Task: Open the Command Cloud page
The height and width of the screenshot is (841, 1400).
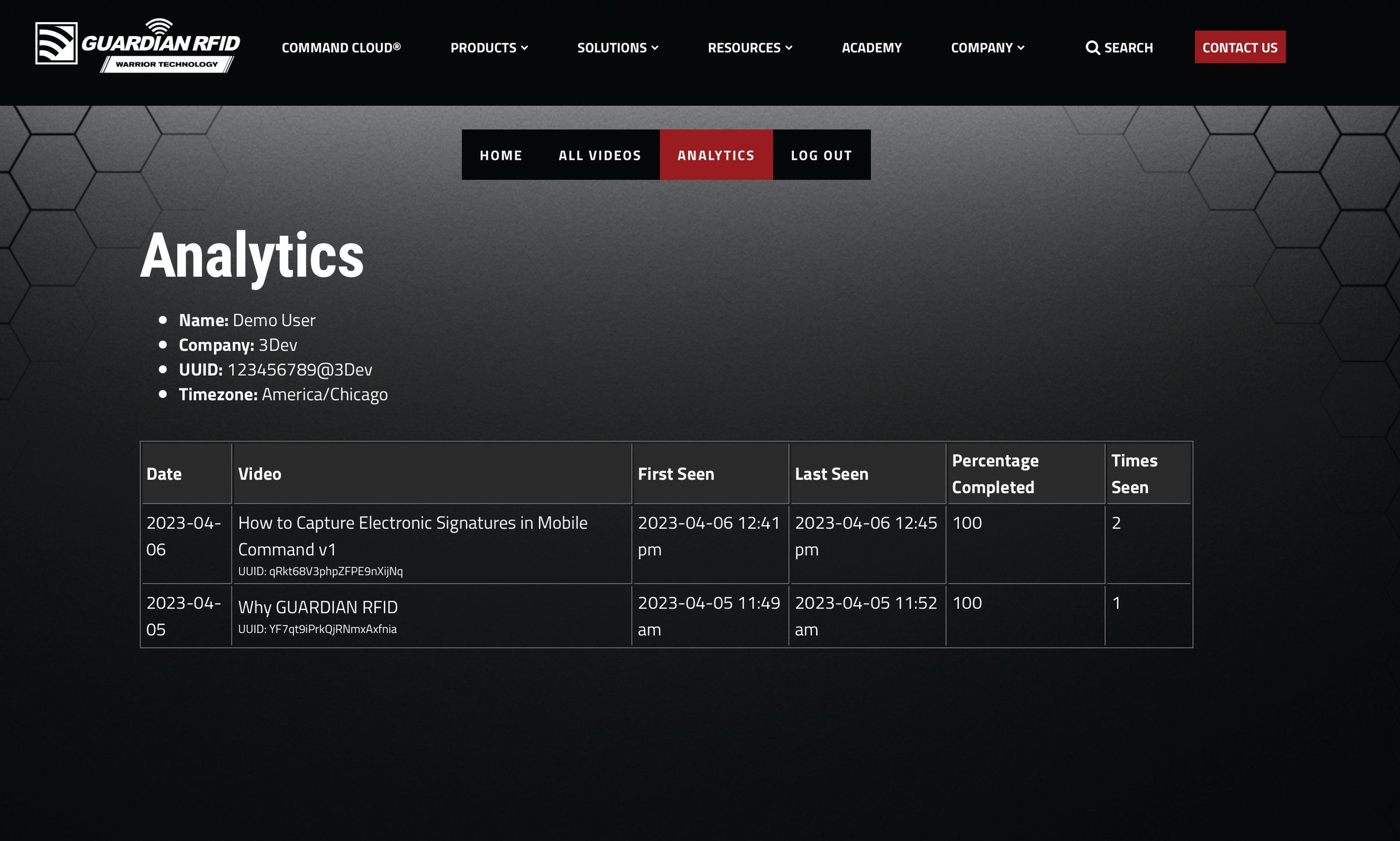Action: (x=341, y=47)
